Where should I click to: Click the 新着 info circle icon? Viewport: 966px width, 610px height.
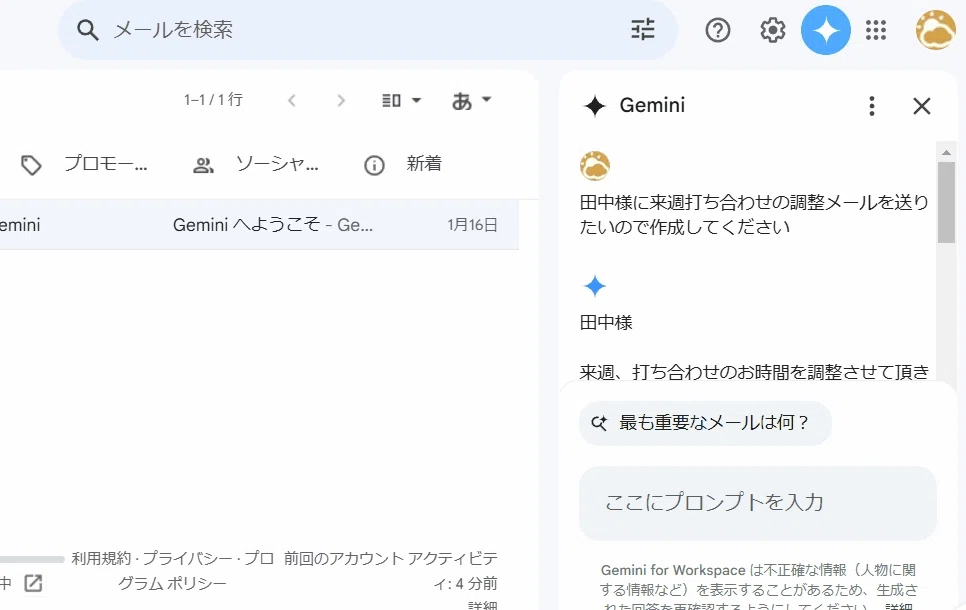click(x=374, y=165)
